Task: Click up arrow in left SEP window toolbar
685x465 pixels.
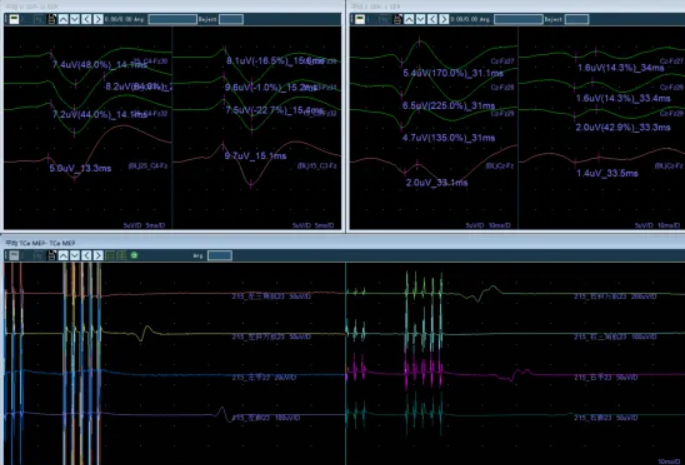Action: coord(64,19)
